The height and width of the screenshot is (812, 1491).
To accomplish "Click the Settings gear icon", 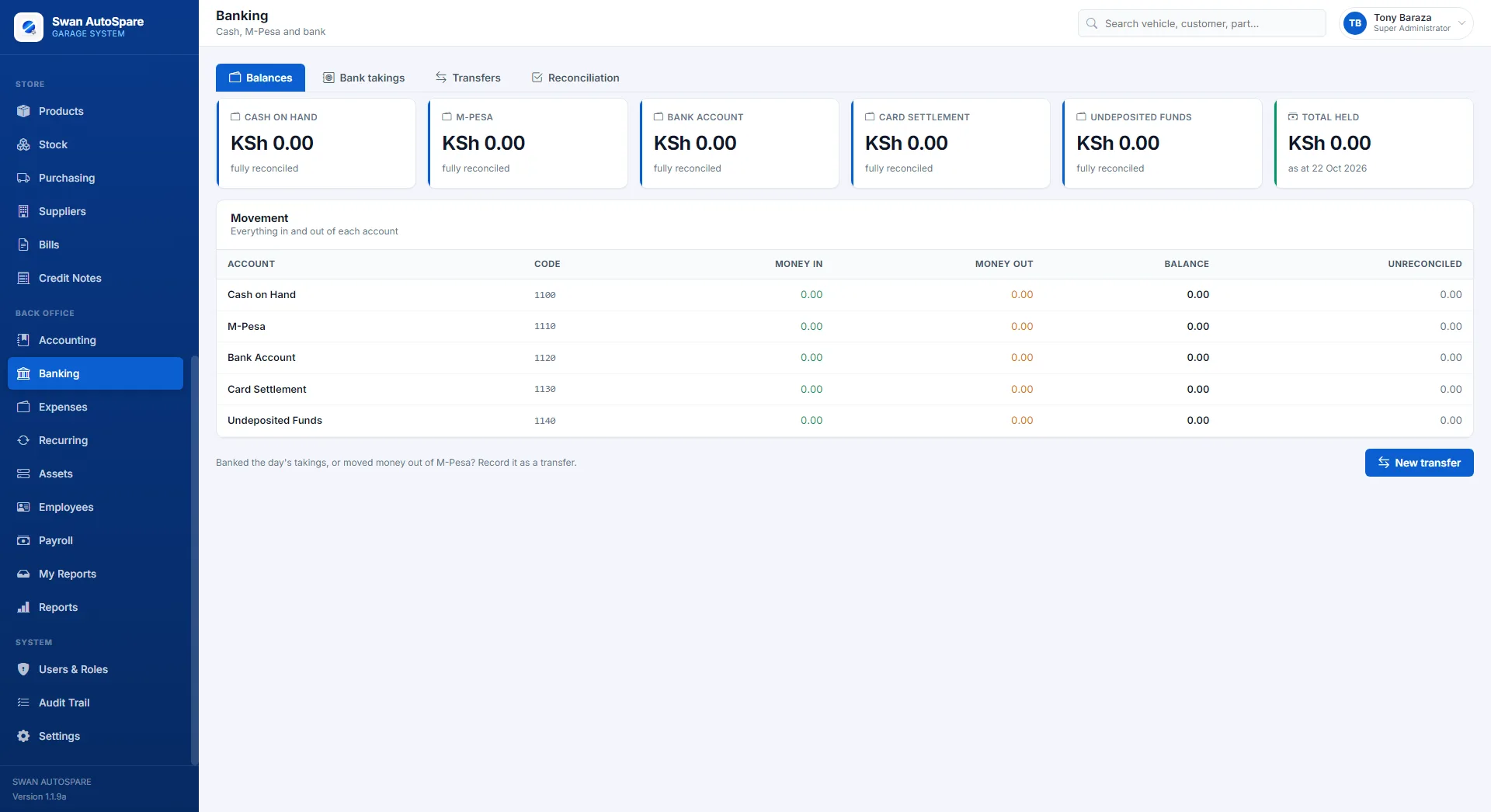I will pyautogui.click(x=23, y=736).
